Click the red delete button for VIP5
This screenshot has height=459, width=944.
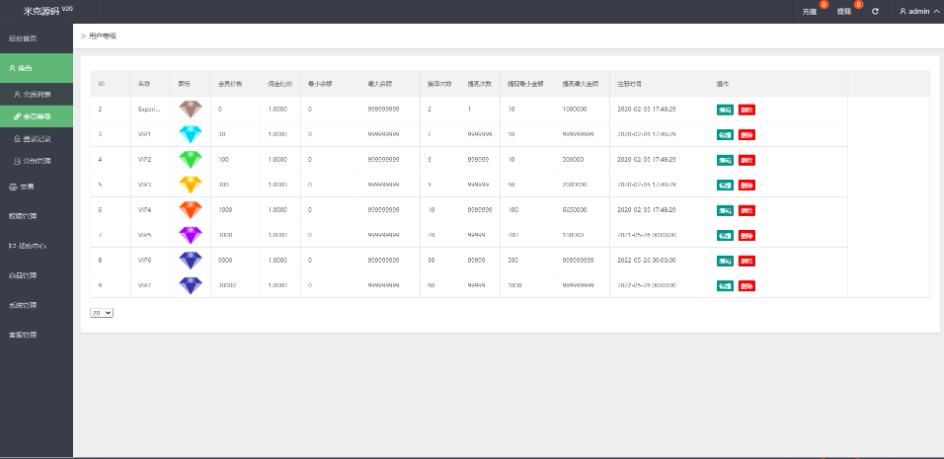pos(747,236)
